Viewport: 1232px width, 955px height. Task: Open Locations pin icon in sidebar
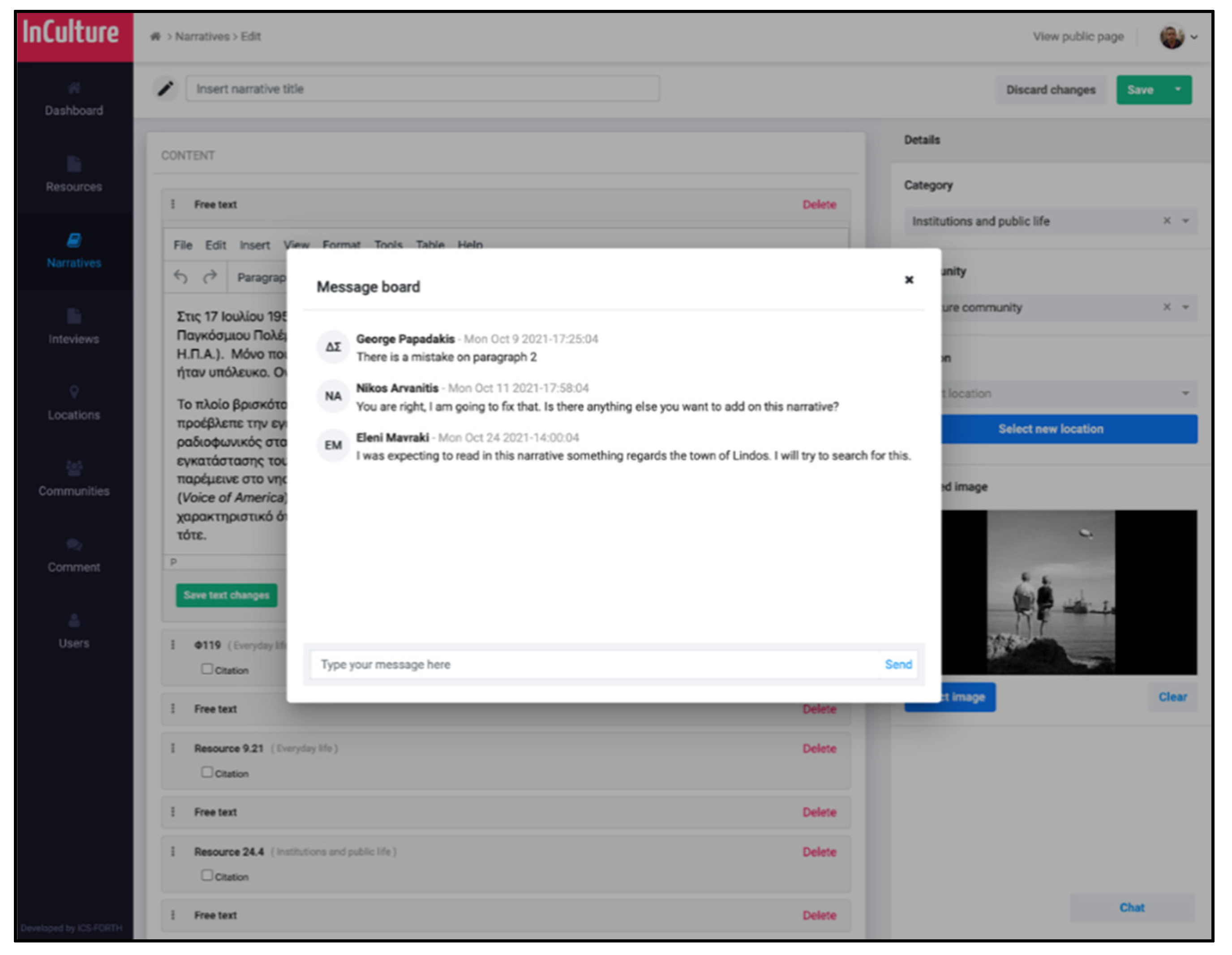tap(74, 391)
